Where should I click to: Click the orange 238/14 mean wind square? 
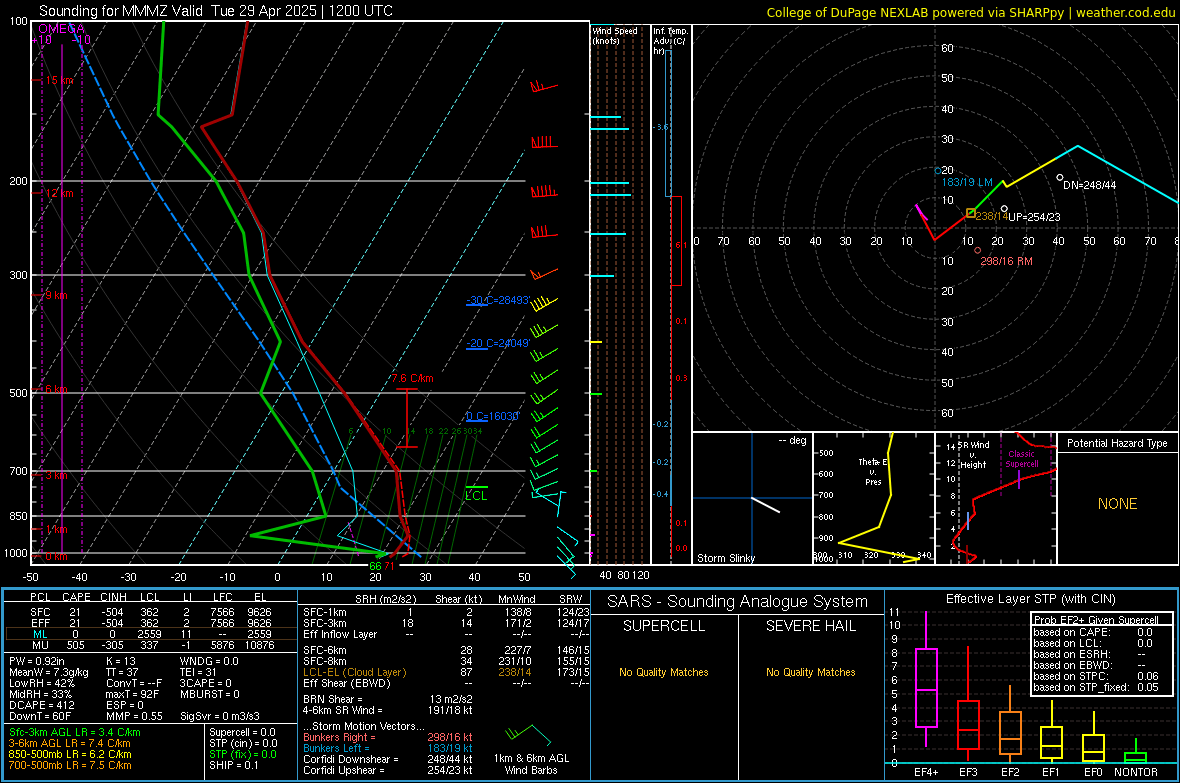tap(971, 213)
